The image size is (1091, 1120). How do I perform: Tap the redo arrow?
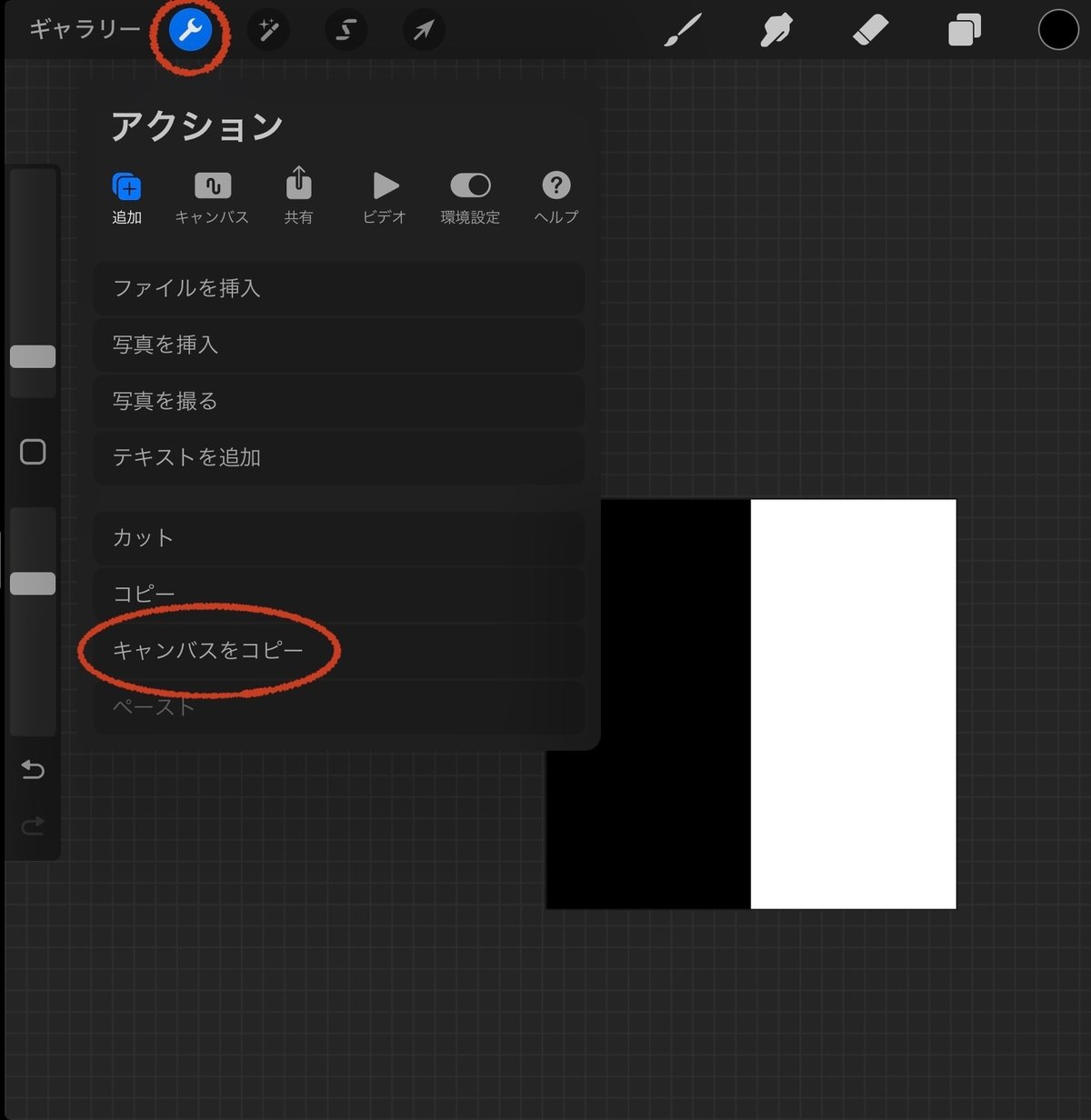pyautogui.click(x=33, y=825)
